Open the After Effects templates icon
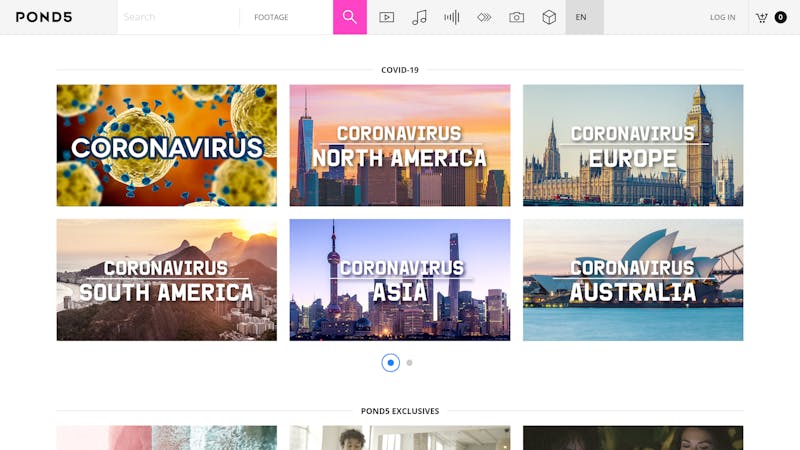This screenshot has height=450, width=800. click(x=484, y=17)
